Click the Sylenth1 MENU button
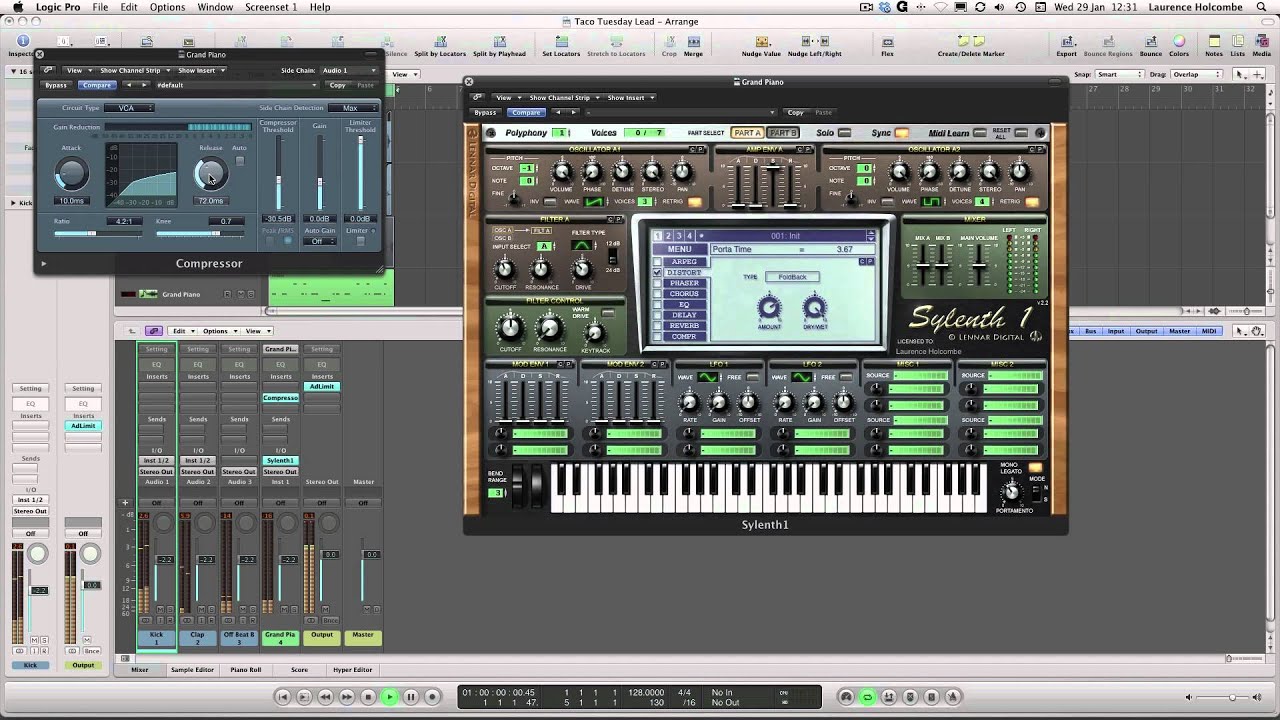 [x=680, y=250]
